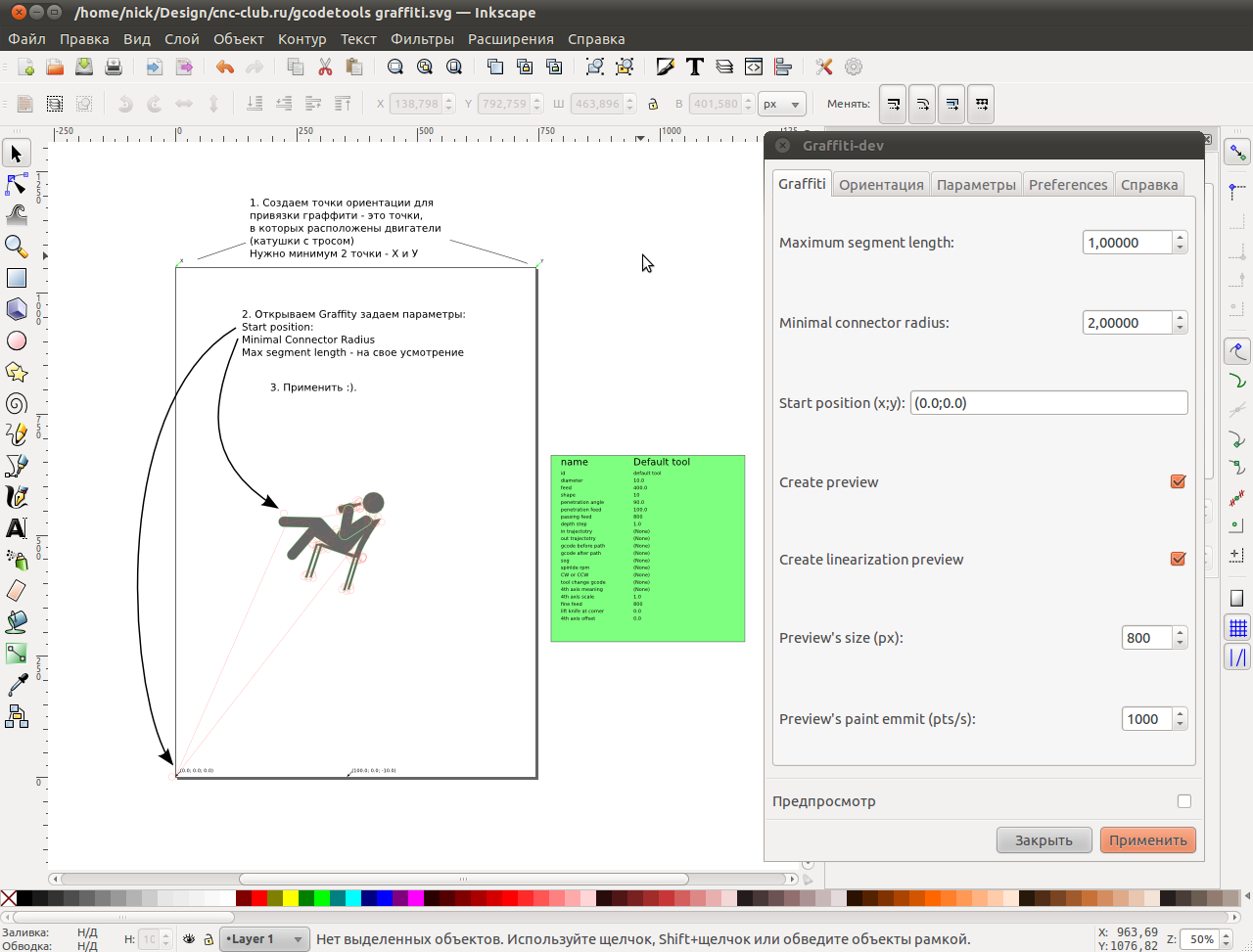Screen dimensions: 1253x952
Task: Pick the bright red palette swatch
Action: tap(259, 897)
